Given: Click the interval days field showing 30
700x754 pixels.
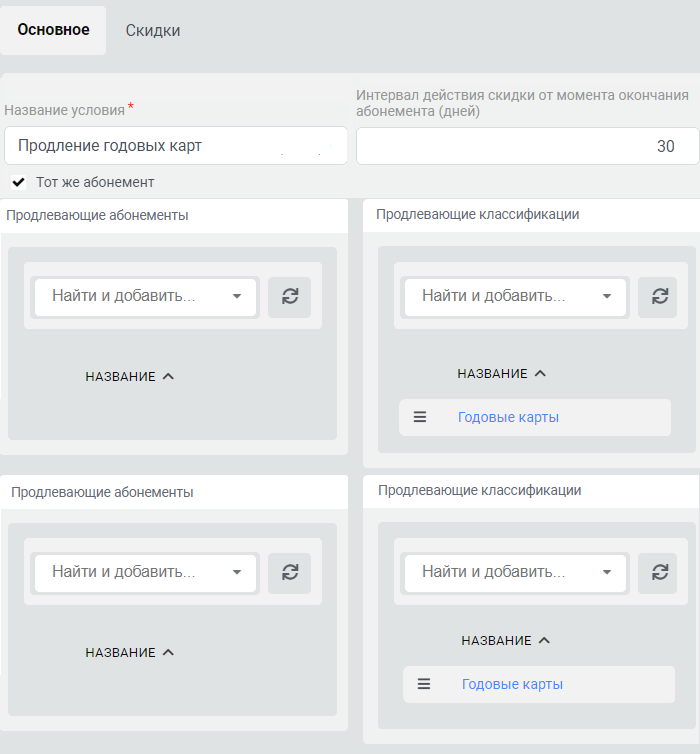Looking at the screenshot, I should pyautogui.click(x=527, y=146).
